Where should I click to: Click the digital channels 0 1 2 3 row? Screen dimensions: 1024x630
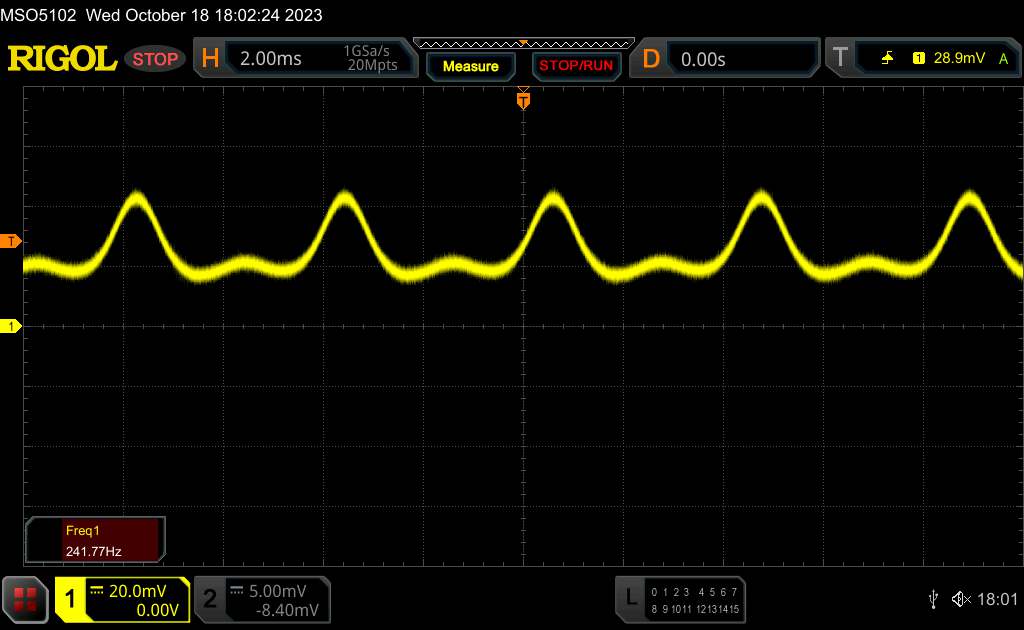670,592
